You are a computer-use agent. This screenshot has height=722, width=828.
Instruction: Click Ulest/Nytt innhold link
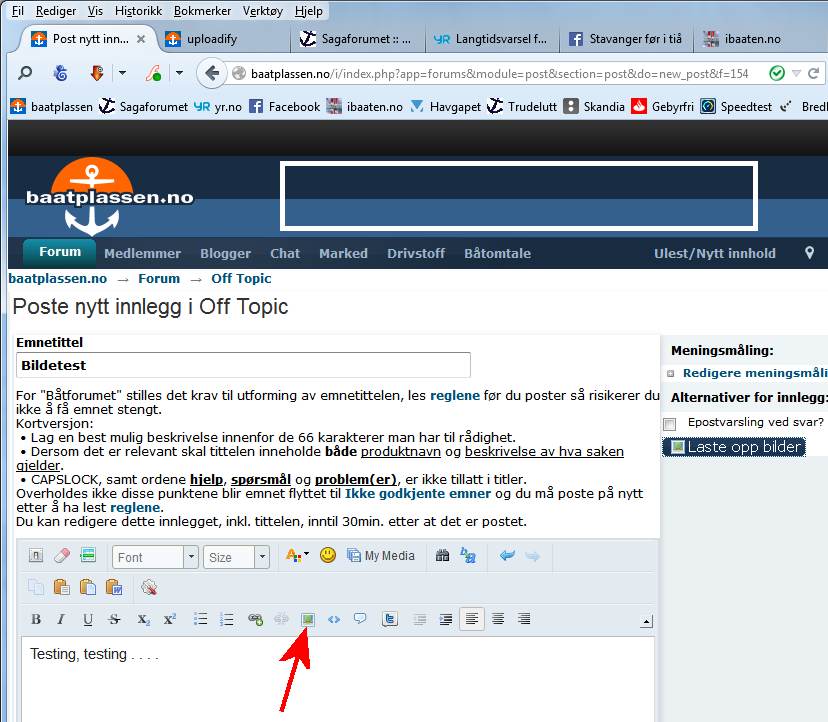715,254
